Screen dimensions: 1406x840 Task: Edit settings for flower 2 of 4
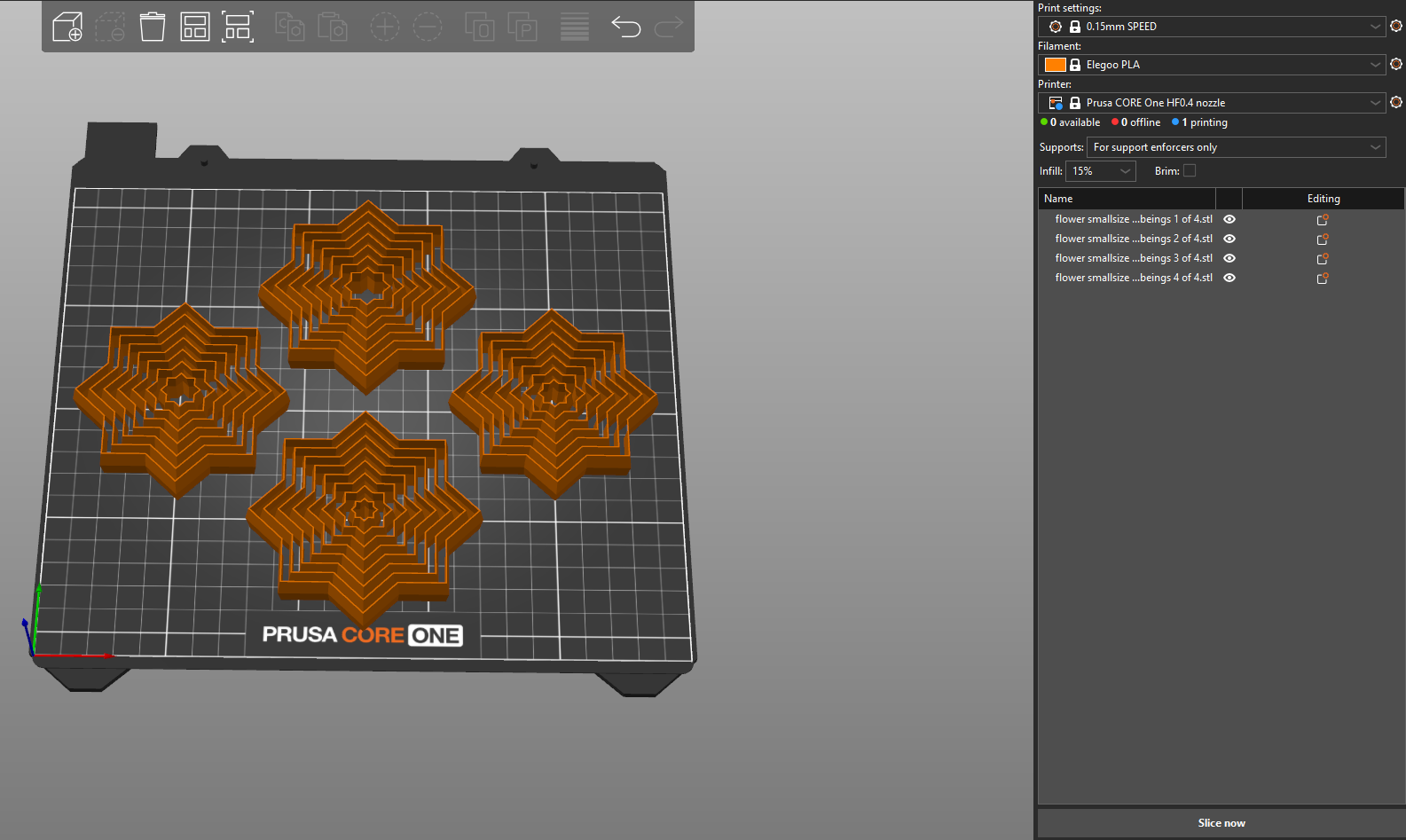point(1323,239)
